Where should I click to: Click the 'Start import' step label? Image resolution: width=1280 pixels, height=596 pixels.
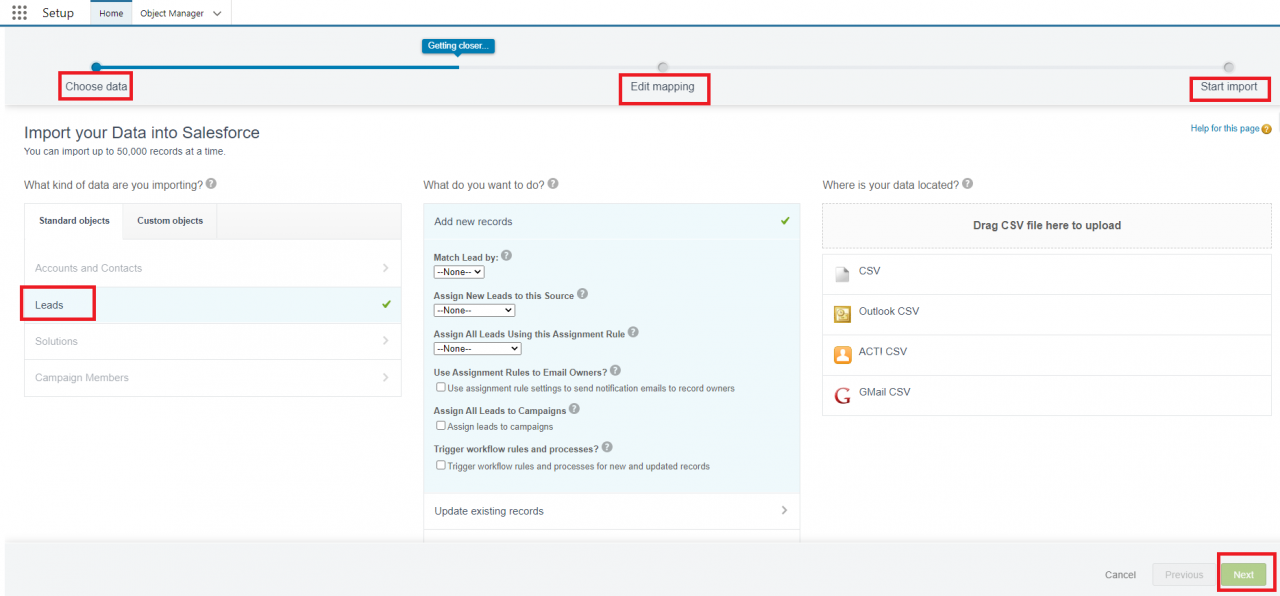1229,87
